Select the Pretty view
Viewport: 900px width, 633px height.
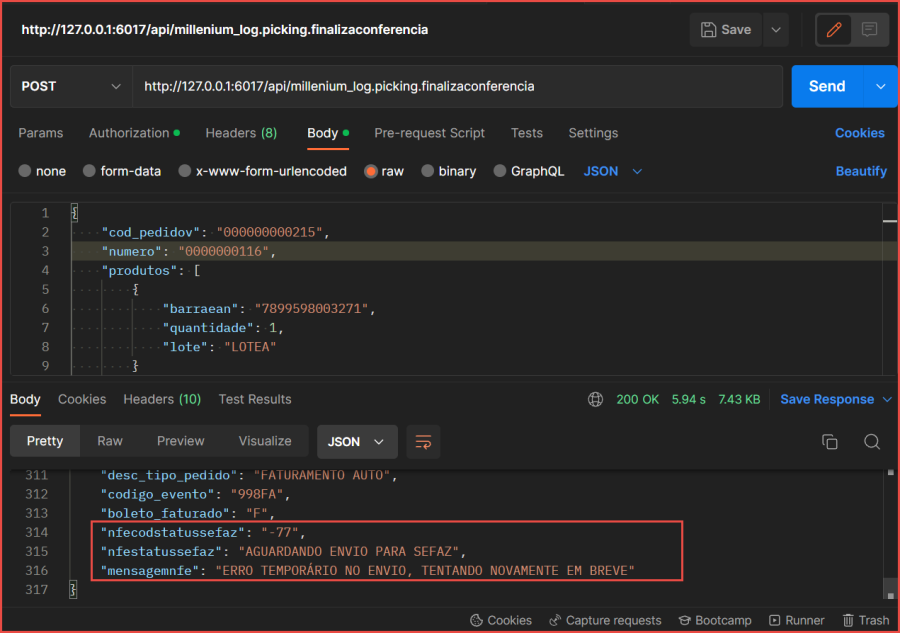(45, 441)
